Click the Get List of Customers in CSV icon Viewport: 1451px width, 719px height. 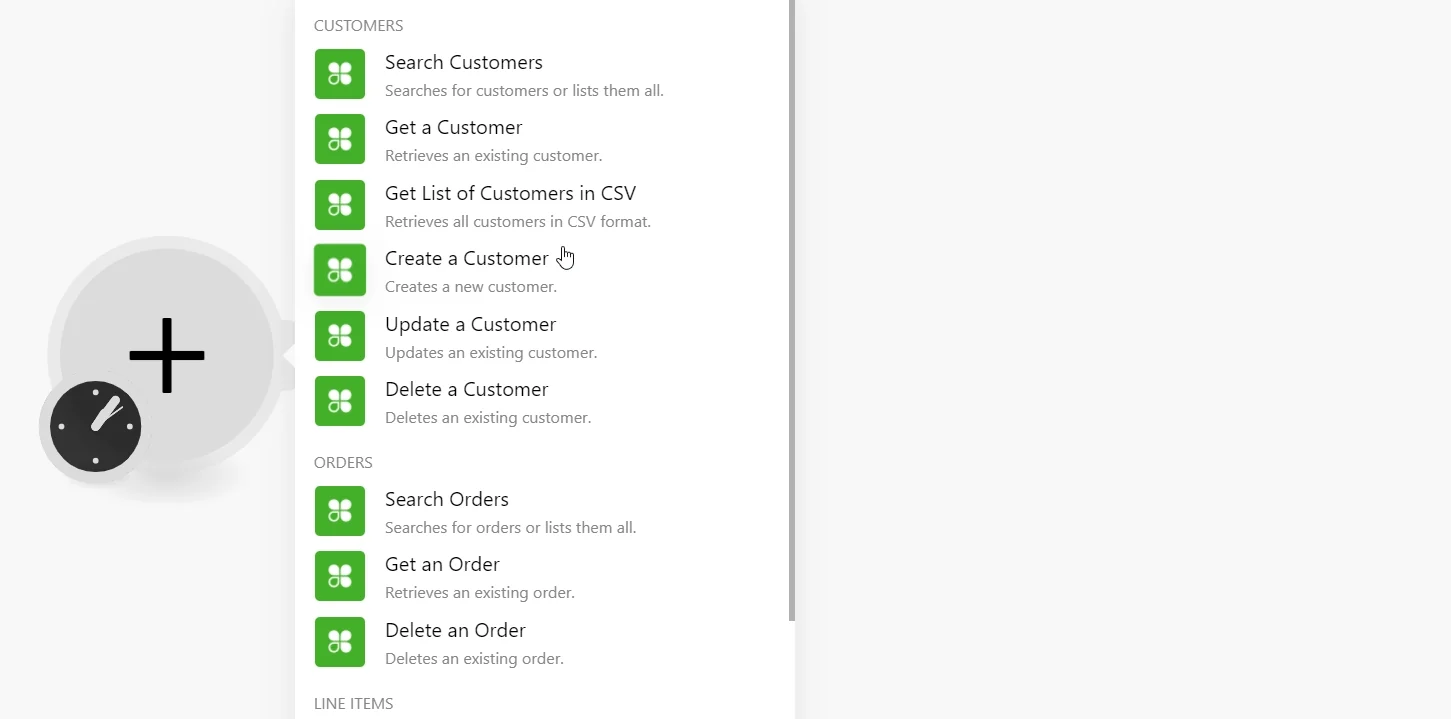tap(340, 205)
